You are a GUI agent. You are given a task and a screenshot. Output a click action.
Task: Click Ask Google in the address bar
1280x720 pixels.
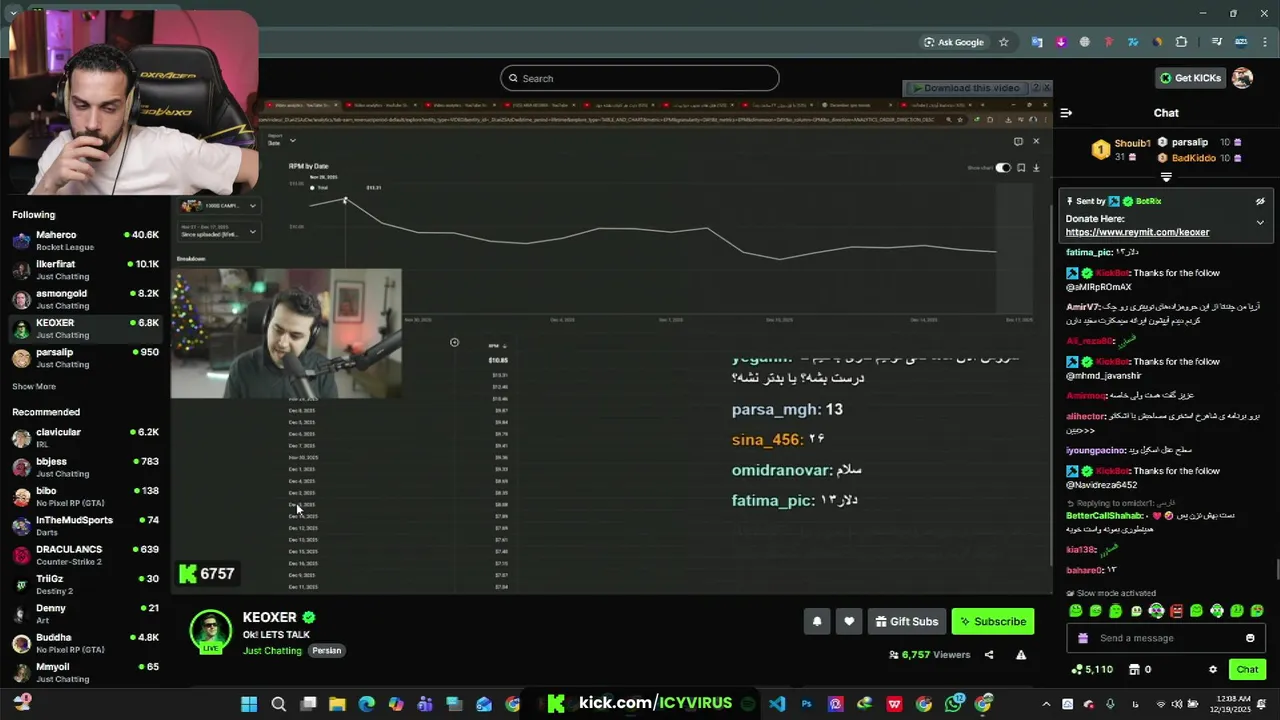954,42
